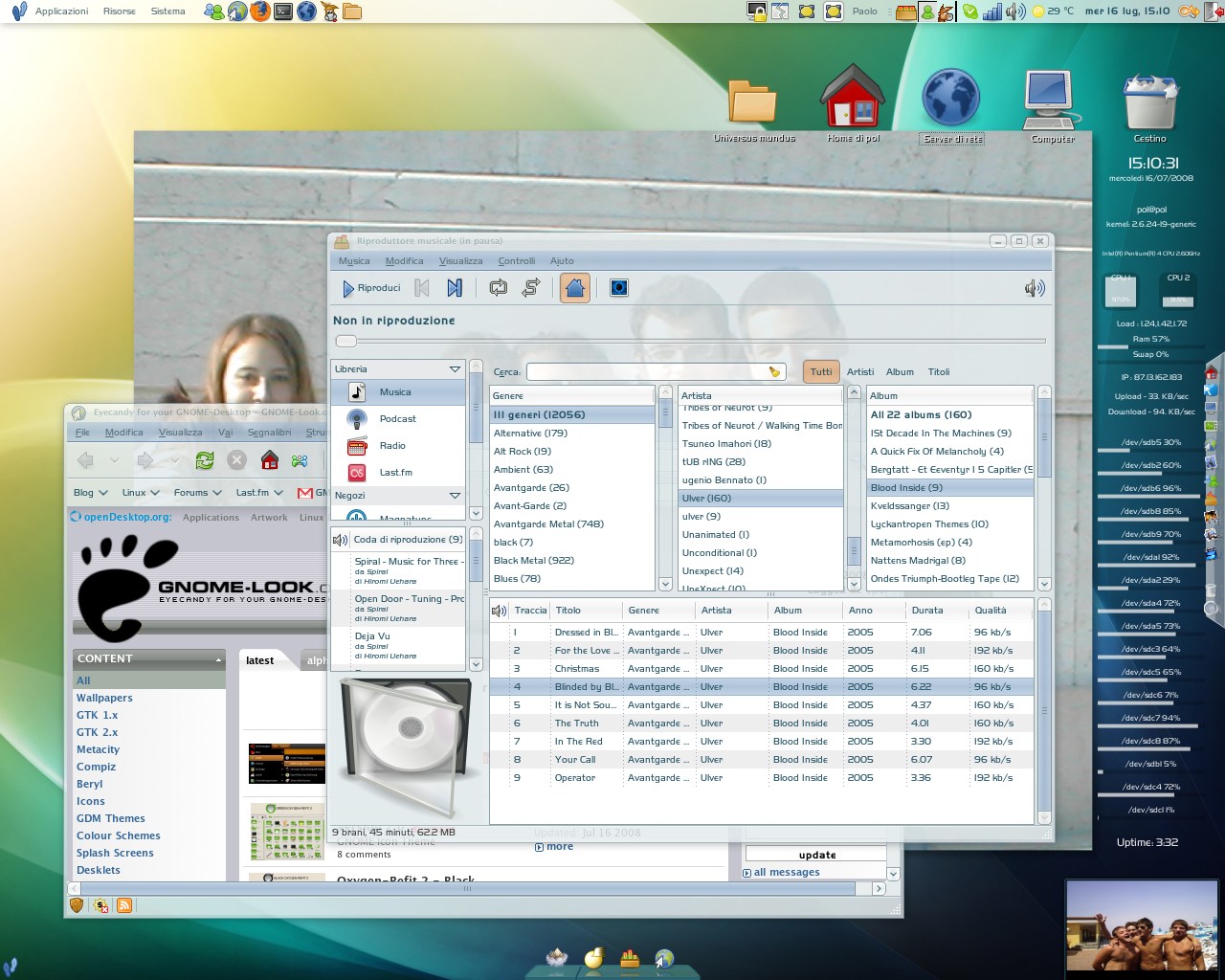Click the browser Back arrow

click(x=85, y=460)
